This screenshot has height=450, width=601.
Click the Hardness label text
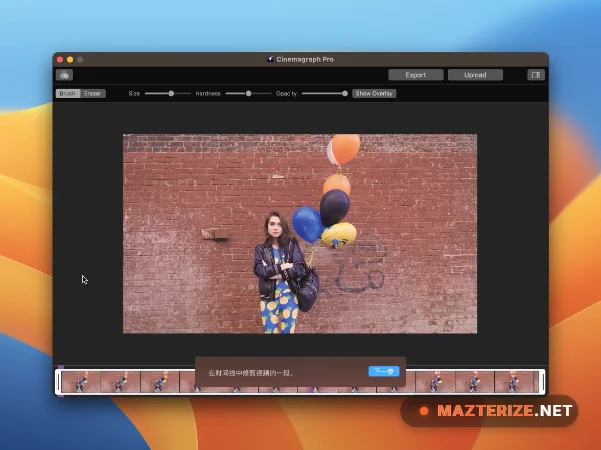tap(208, 94)
